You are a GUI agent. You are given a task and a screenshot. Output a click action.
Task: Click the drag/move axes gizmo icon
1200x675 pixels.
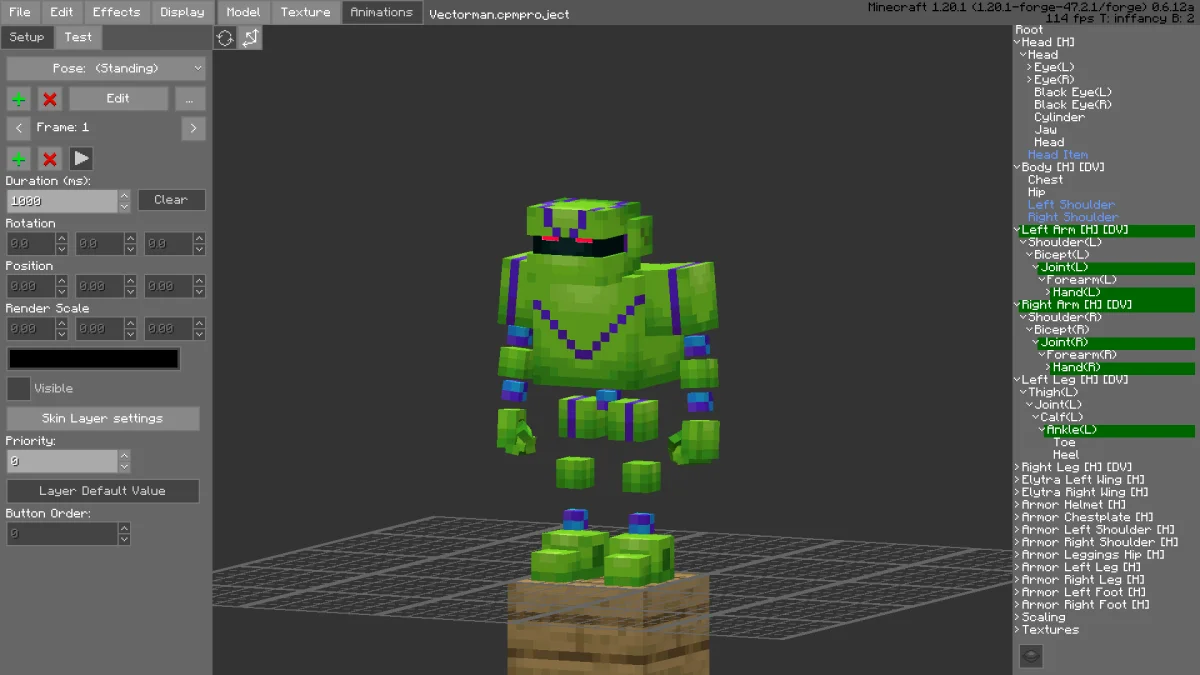click(250, 38)
